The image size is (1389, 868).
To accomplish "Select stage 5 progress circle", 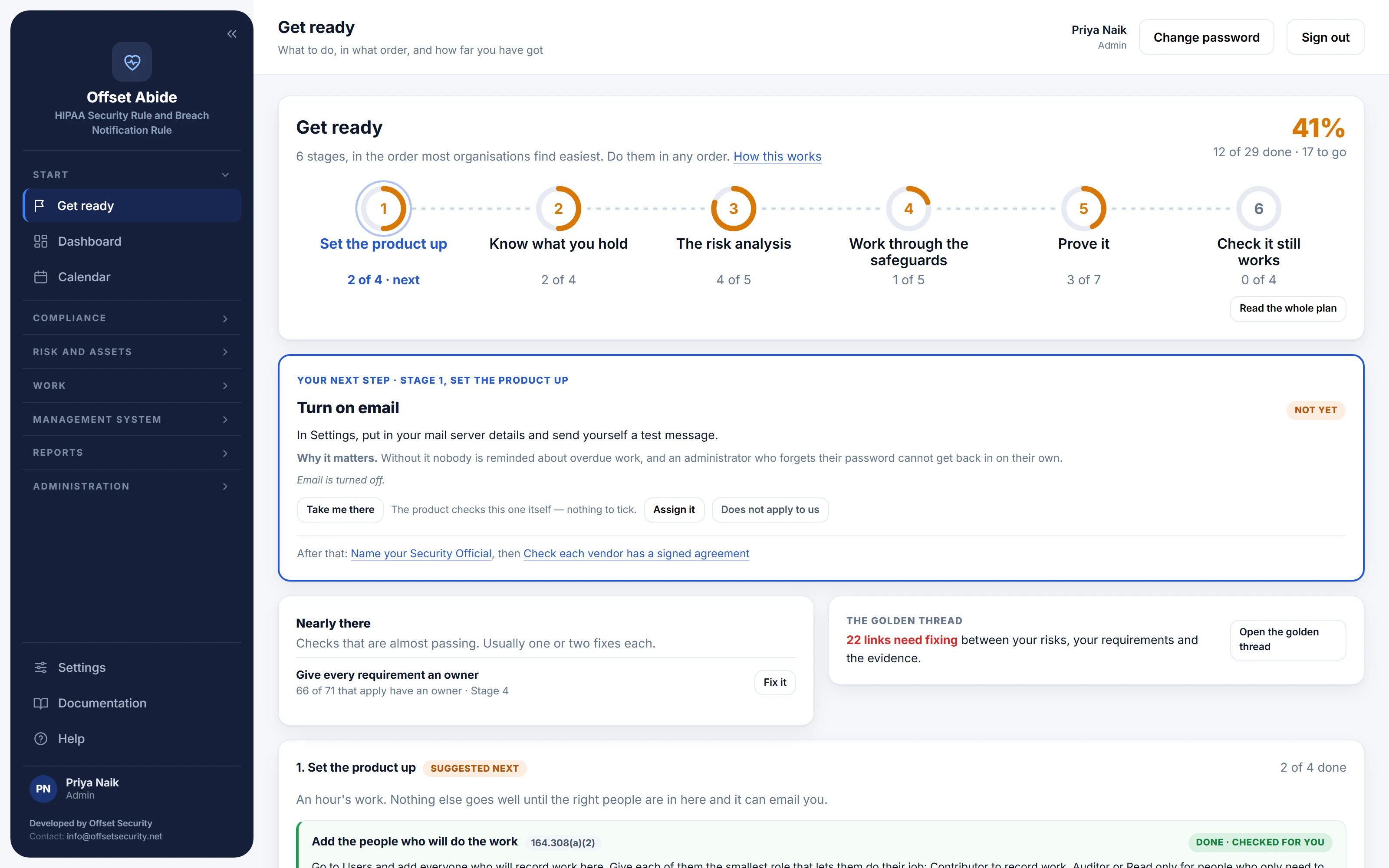I will tap(1084, 208).
